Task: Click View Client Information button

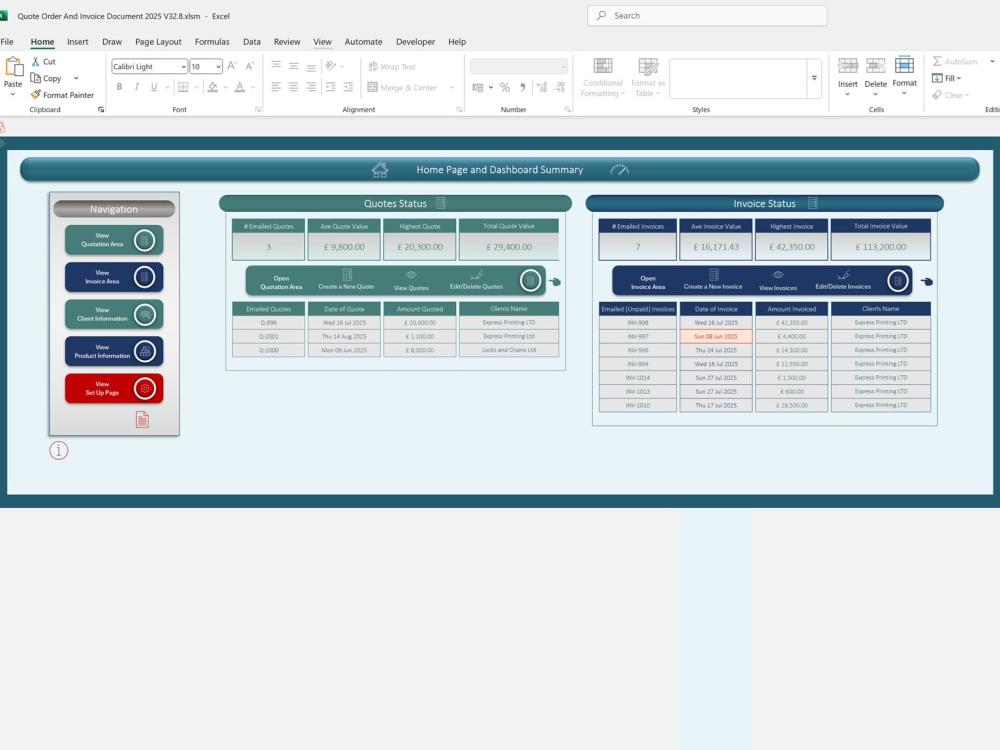Action: (x=114, y=314)
